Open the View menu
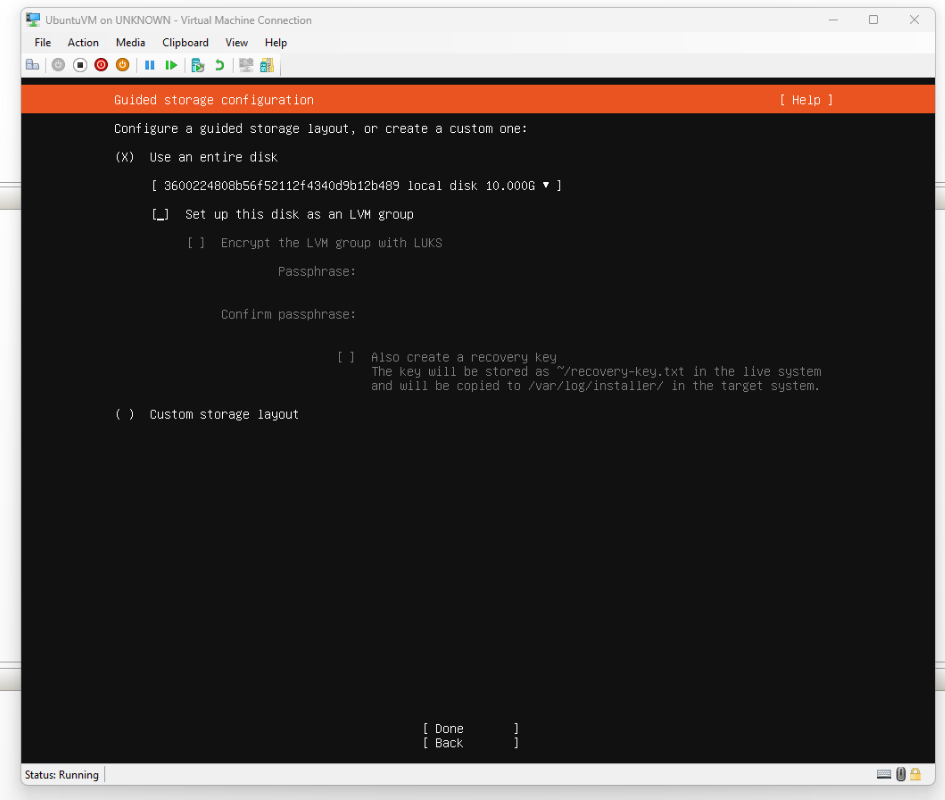The height and width of the screenshot is (800, 945). coord(236,43)
